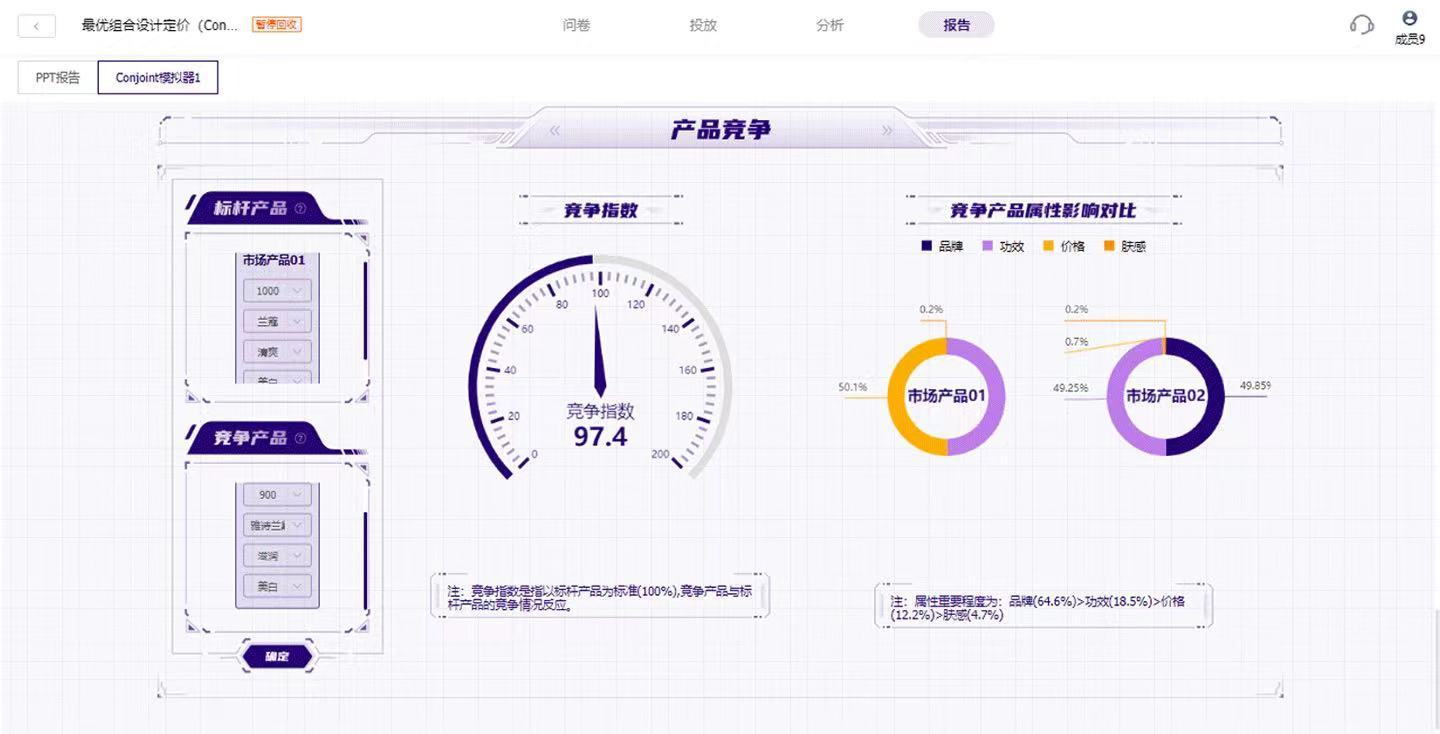Toggle 功效 legend item
Screen dimensions: 1440x734
pos(1003,246)
